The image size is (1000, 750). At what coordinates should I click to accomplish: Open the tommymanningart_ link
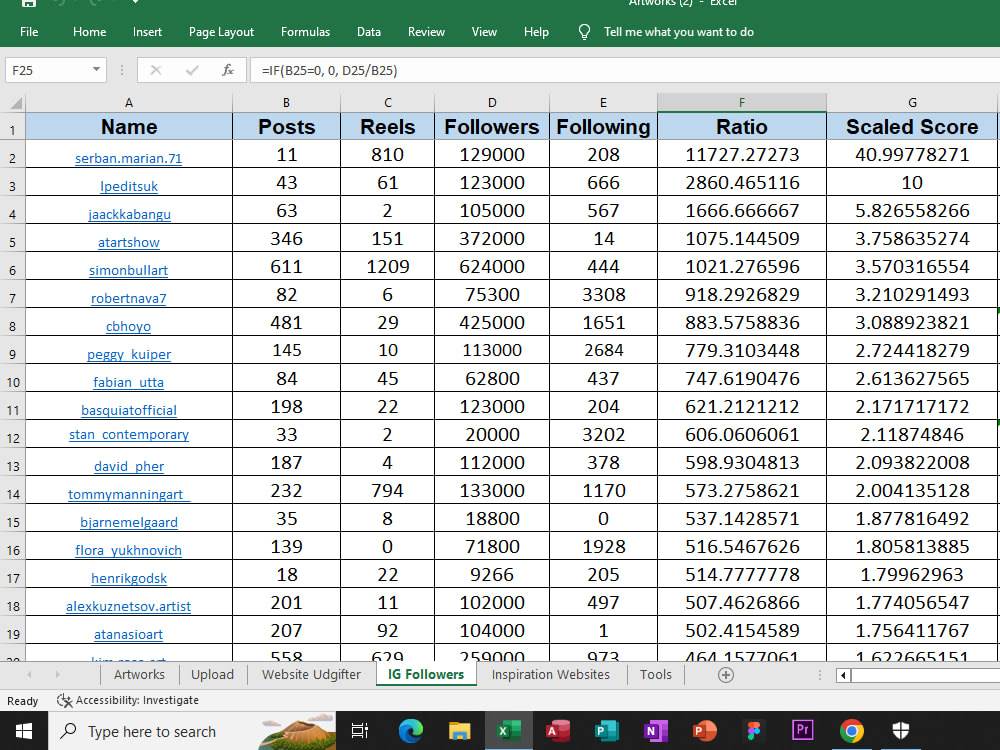129,494
